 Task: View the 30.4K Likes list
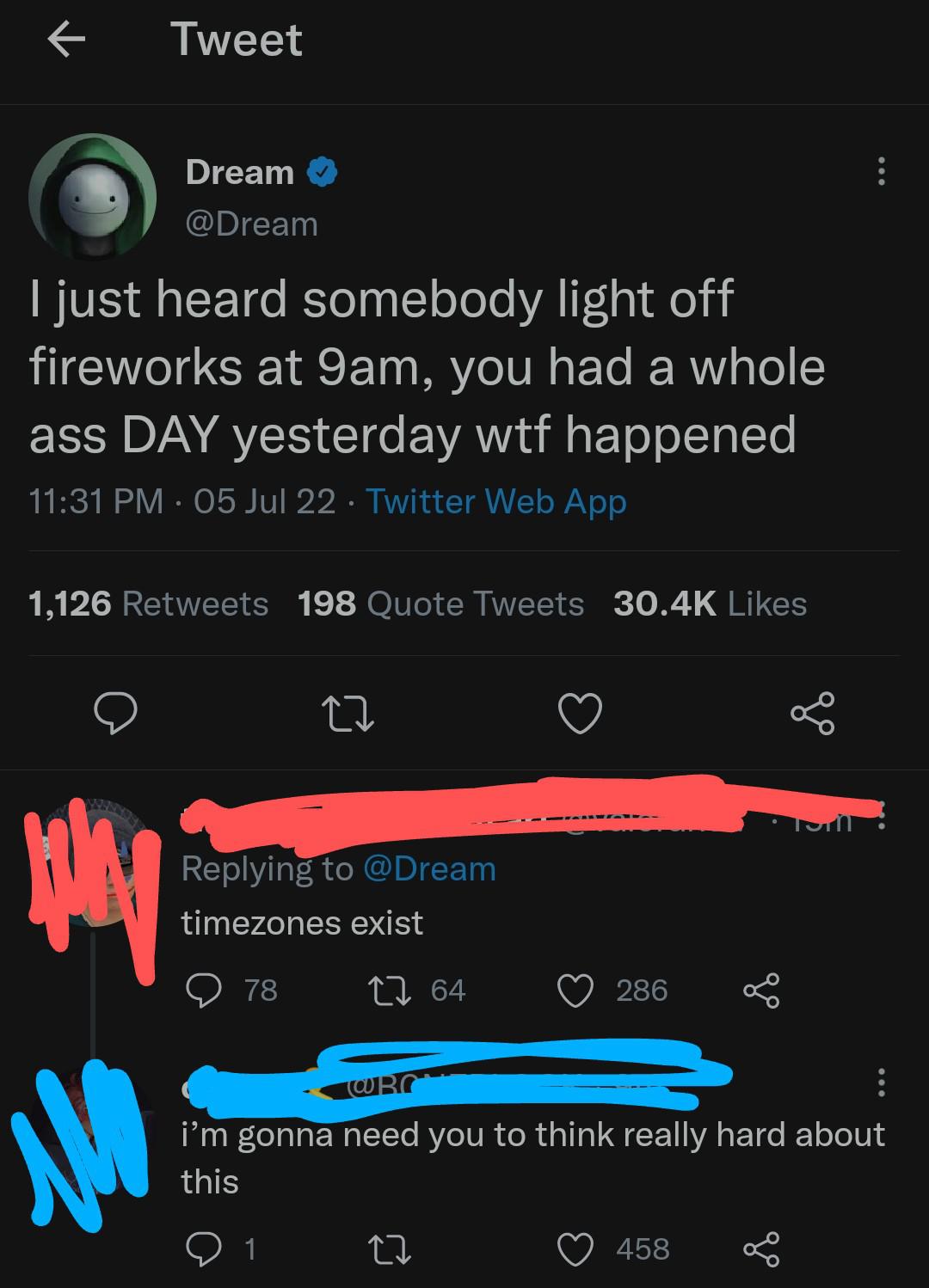(x=710, y=604)
